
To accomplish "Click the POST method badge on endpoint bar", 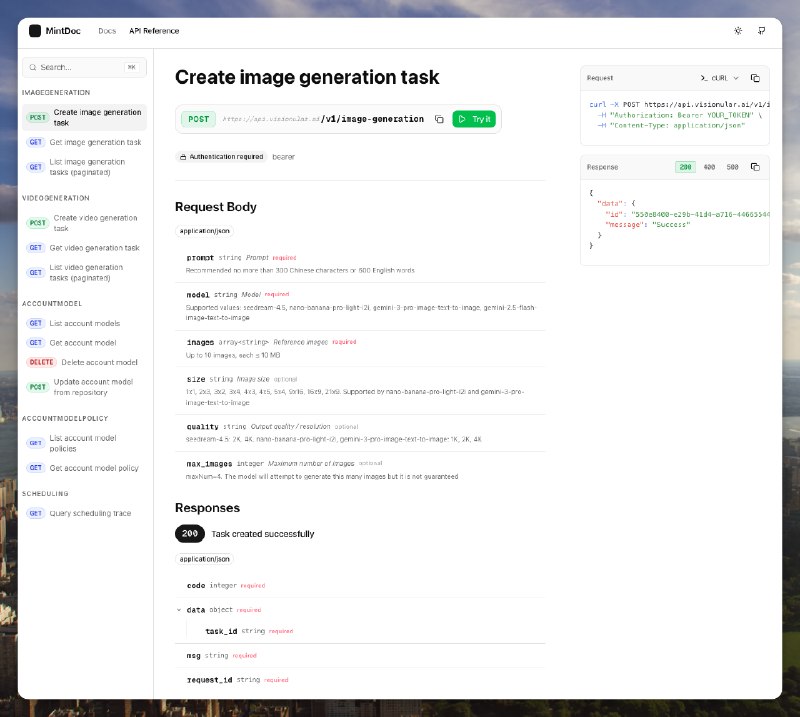I will tap(198, 119).
